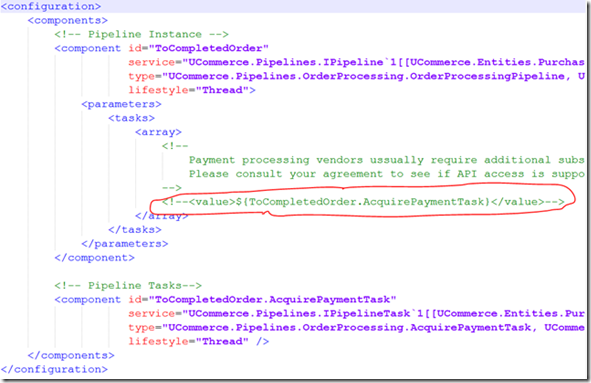The width and height of the screenshot is (591, 383).
Task: Click the opening configuration tag
Action: [51, 6]
